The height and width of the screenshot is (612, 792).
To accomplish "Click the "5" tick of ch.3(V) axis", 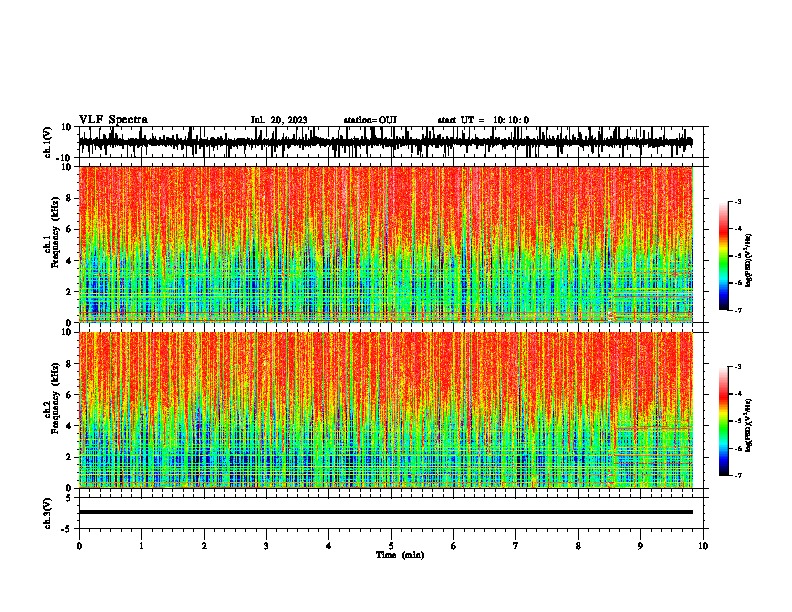I will tap(70, 497).
